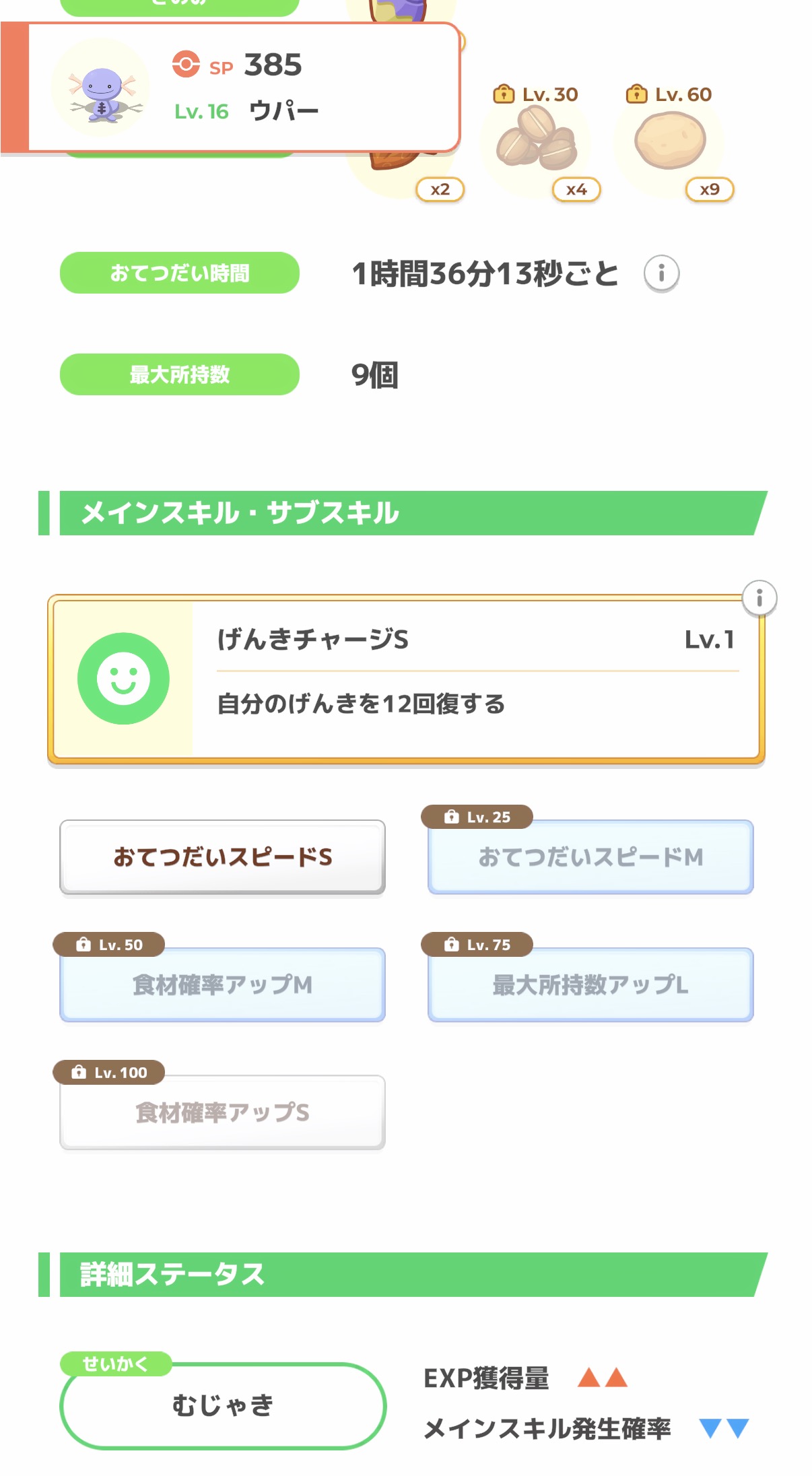Screen dimensions: 812x1476
Task: Tap the info icon beside helping time
Action: click(x=661, y=273)
